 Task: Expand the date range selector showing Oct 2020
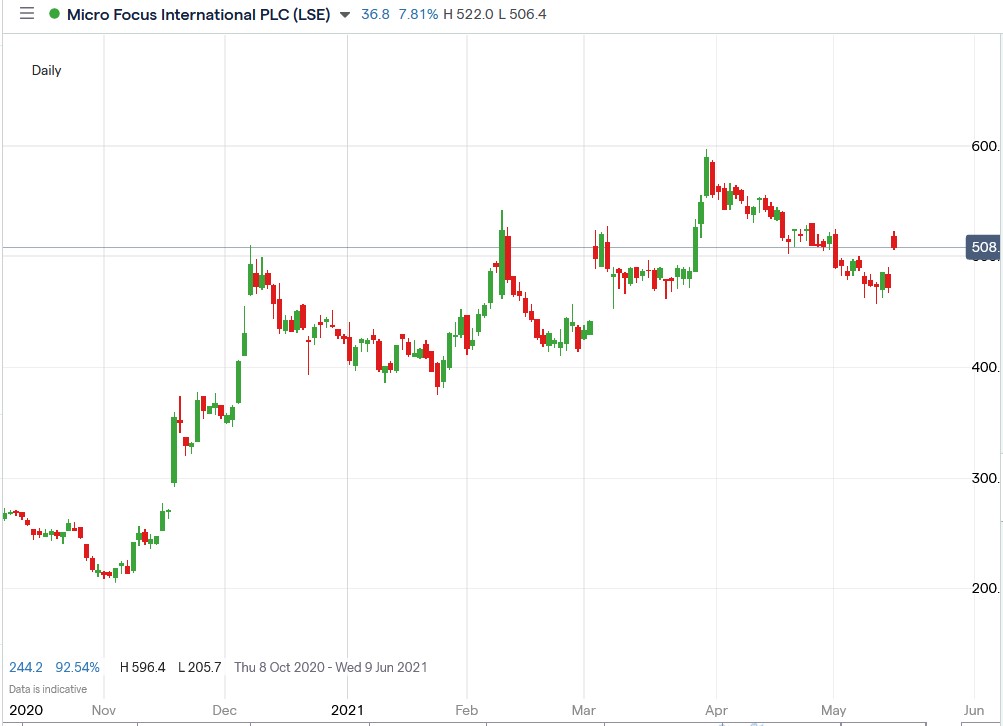331,666
